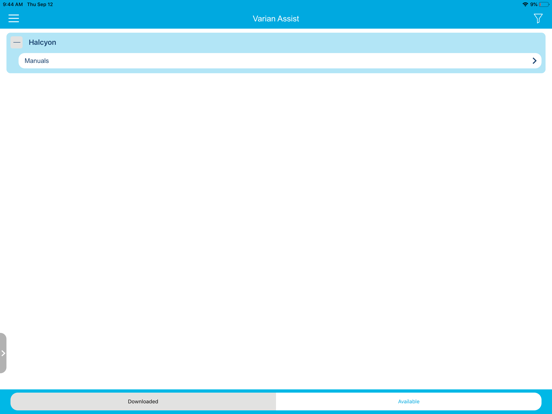Tap the 9:44 AM clock
This screenshot has height=414, width=552.
pos(13,5)
